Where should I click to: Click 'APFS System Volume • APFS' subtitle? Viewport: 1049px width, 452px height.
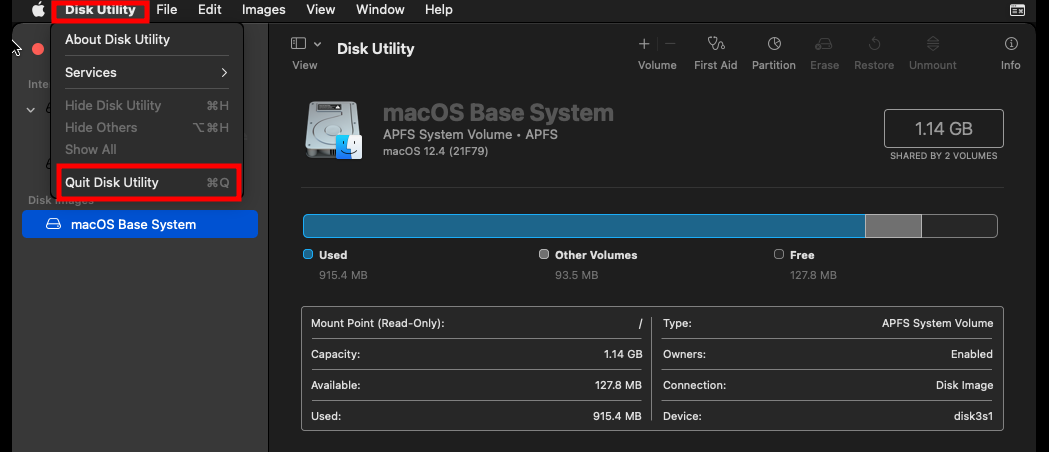[x=470, y=134]
